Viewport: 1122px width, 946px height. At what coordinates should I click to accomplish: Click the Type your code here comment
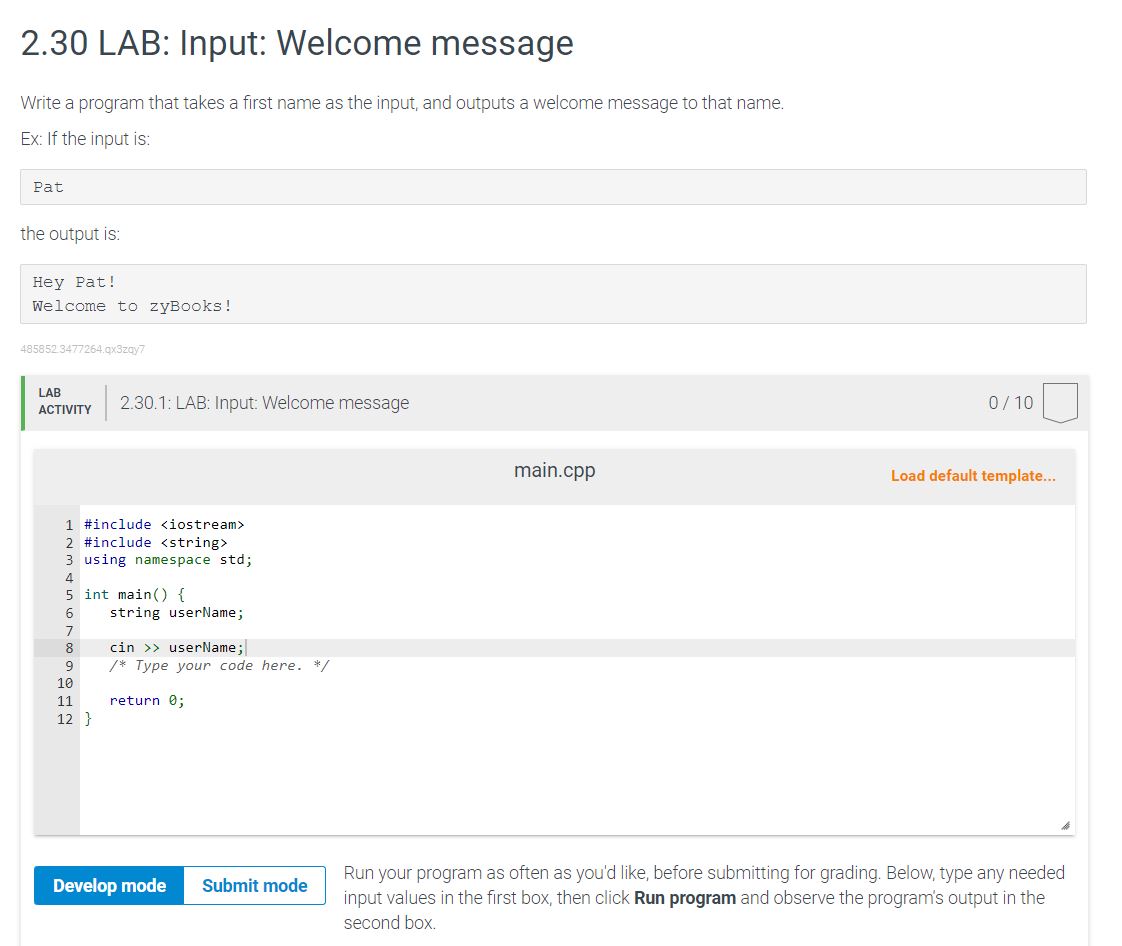click(218, 665)
